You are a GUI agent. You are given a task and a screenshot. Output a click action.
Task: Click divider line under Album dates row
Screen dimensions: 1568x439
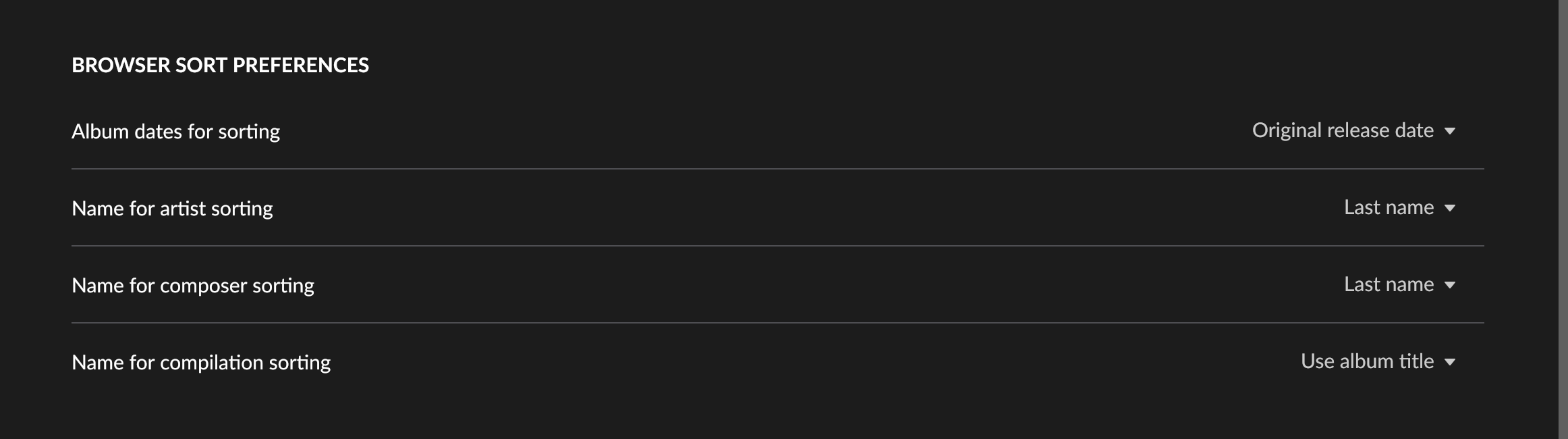[x=778, y=169]
